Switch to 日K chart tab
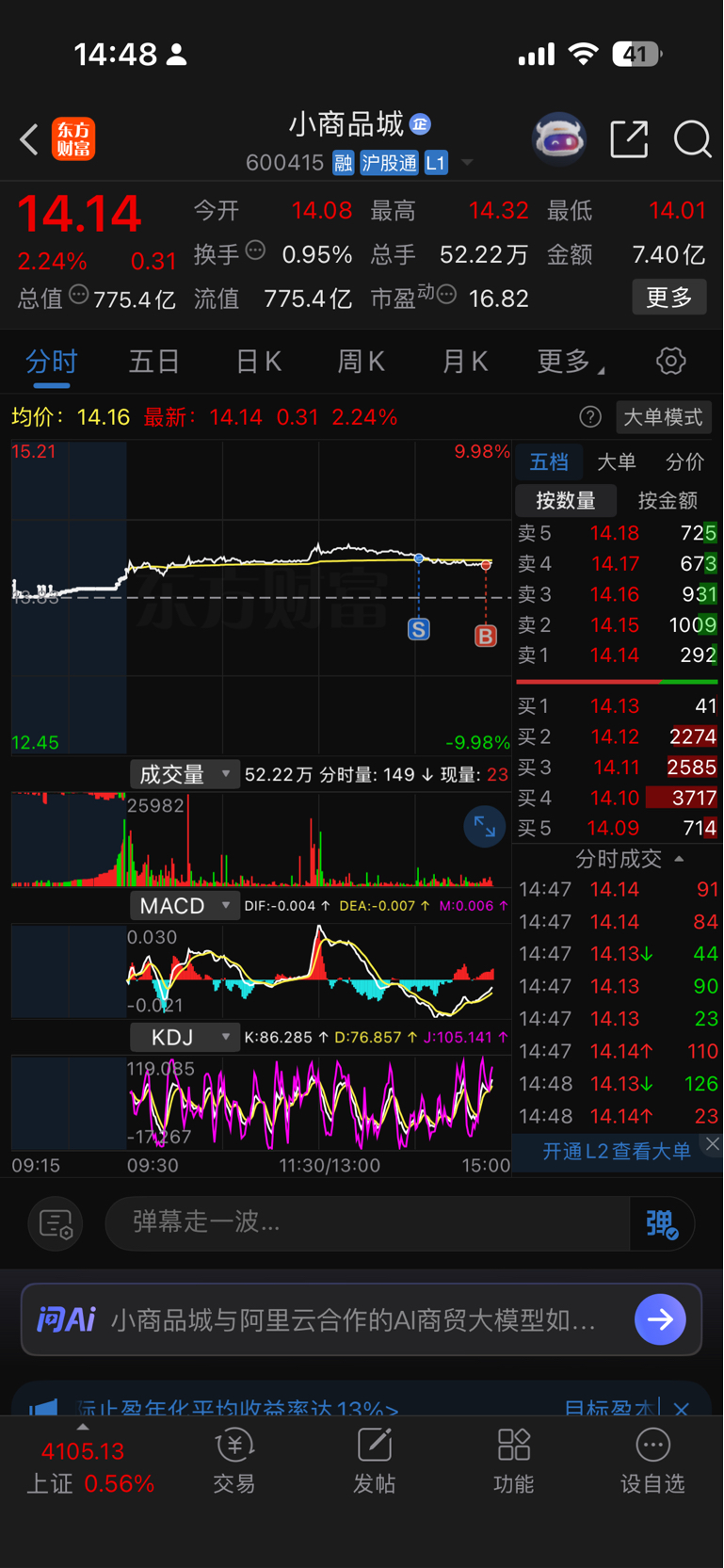Screen dimensions: 724x1568 pos(258,362)
